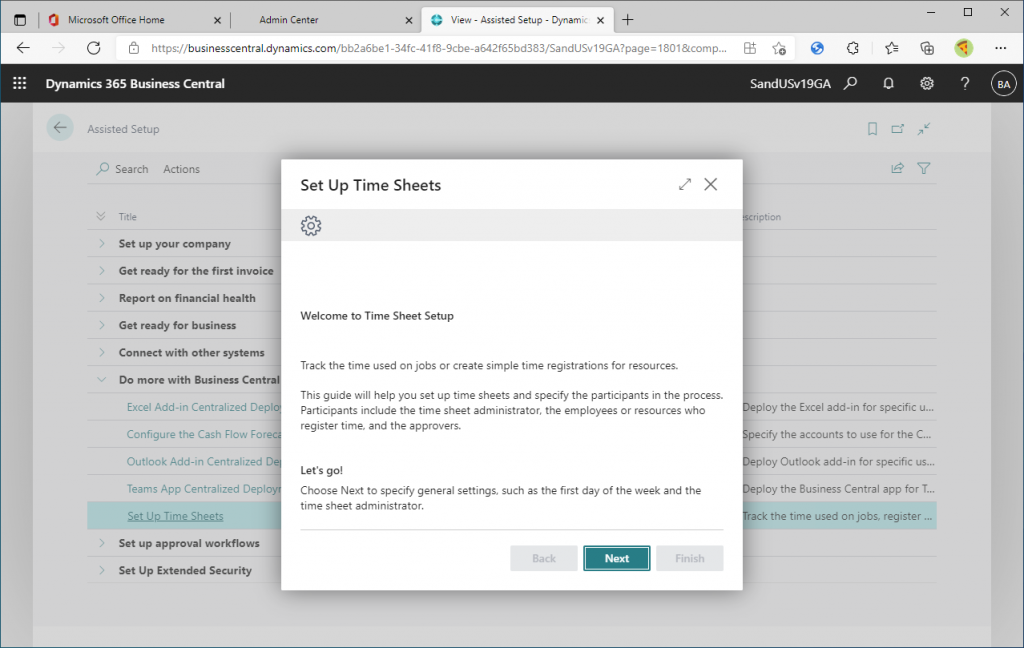Click the apps icon in the address bar
Image resolution: width=1024 pixels, height=648 pixels.
click(x=750, y=48)
